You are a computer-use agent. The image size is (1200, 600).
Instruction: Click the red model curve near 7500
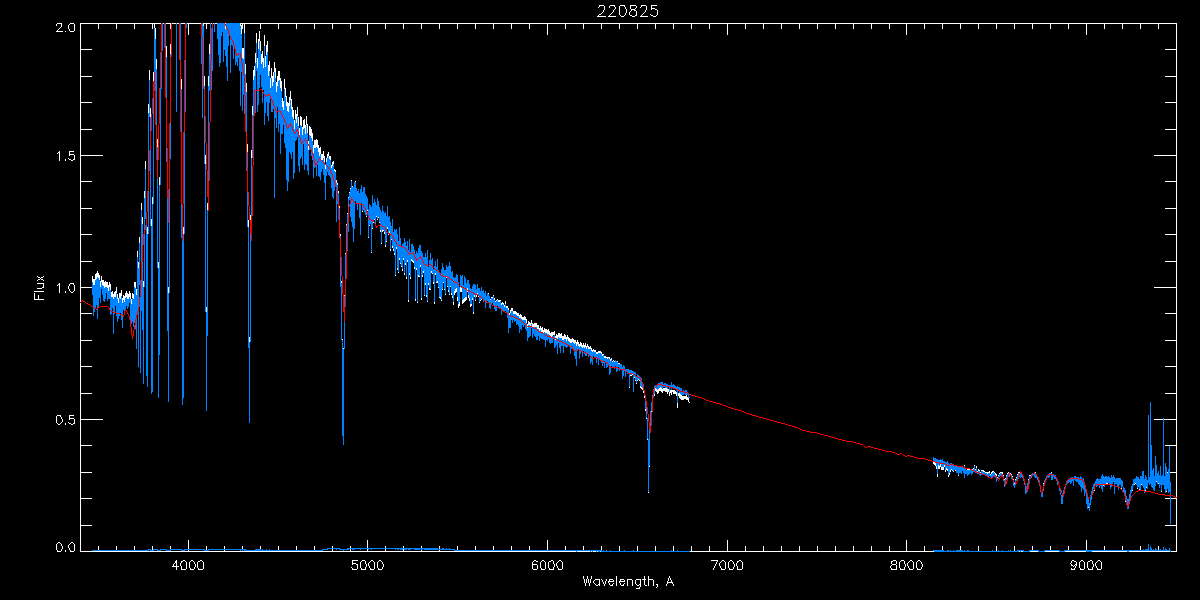pos(816,433)
